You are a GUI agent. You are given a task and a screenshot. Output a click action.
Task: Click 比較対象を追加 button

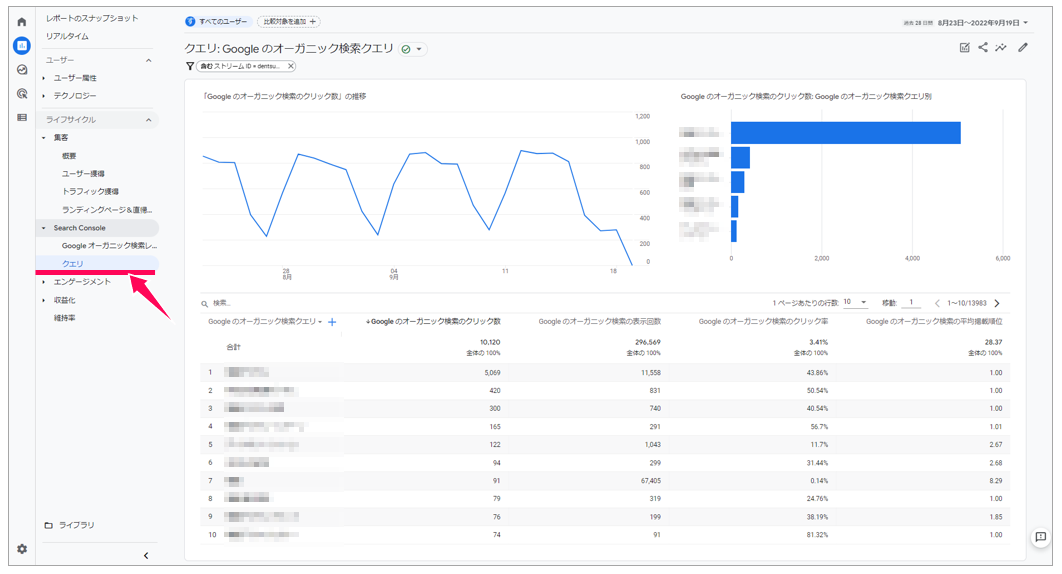tap(288, 21)
